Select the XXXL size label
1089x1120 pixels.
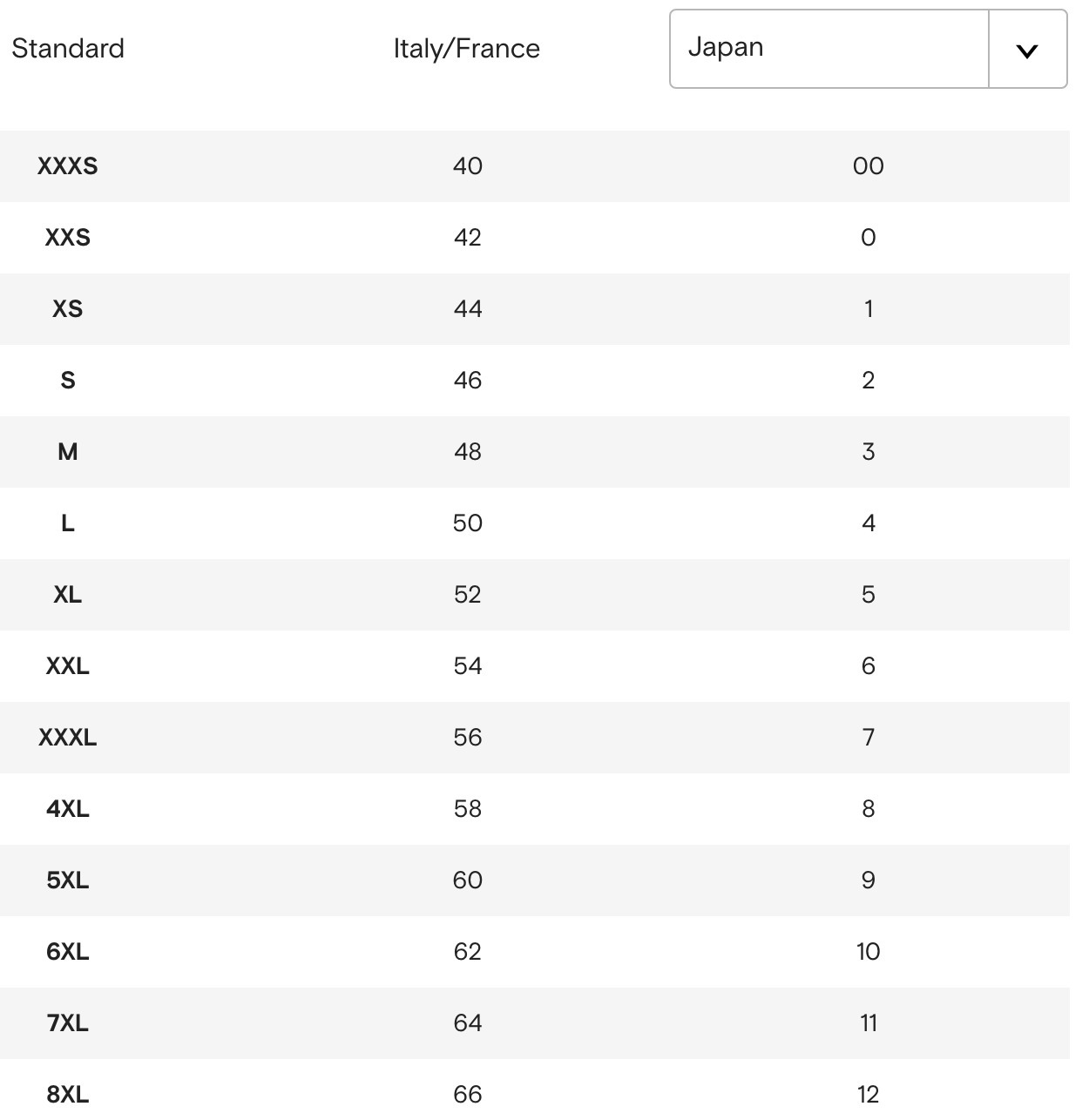point(68,737)
